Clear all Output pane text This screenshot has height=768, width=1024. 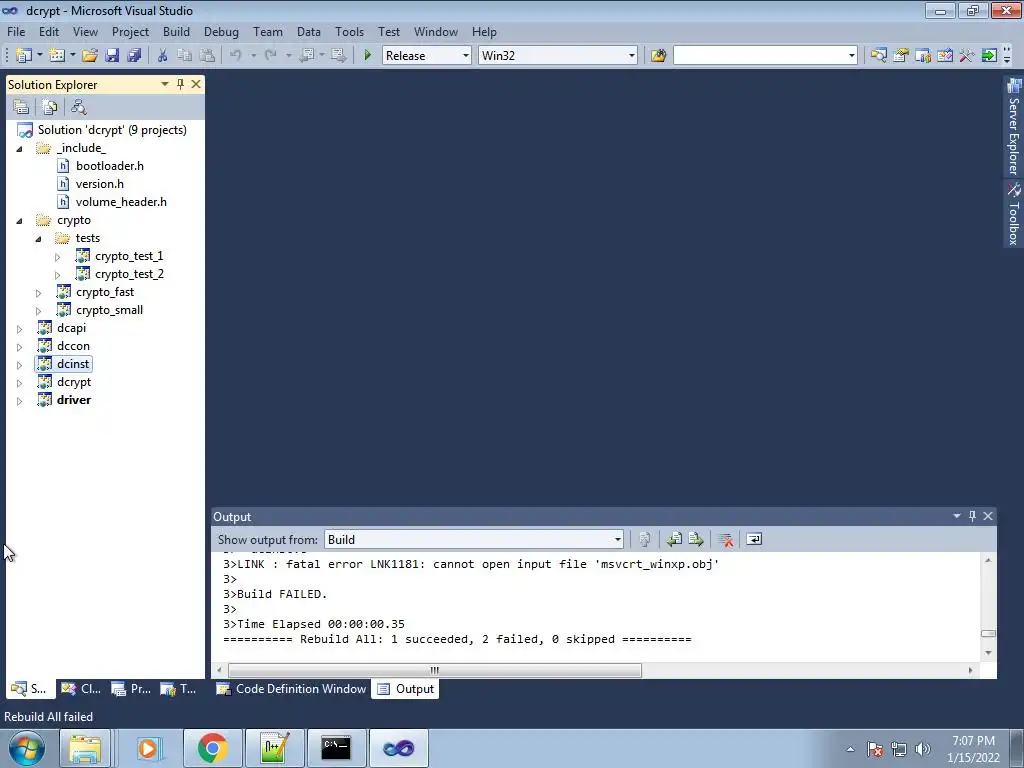725,539
